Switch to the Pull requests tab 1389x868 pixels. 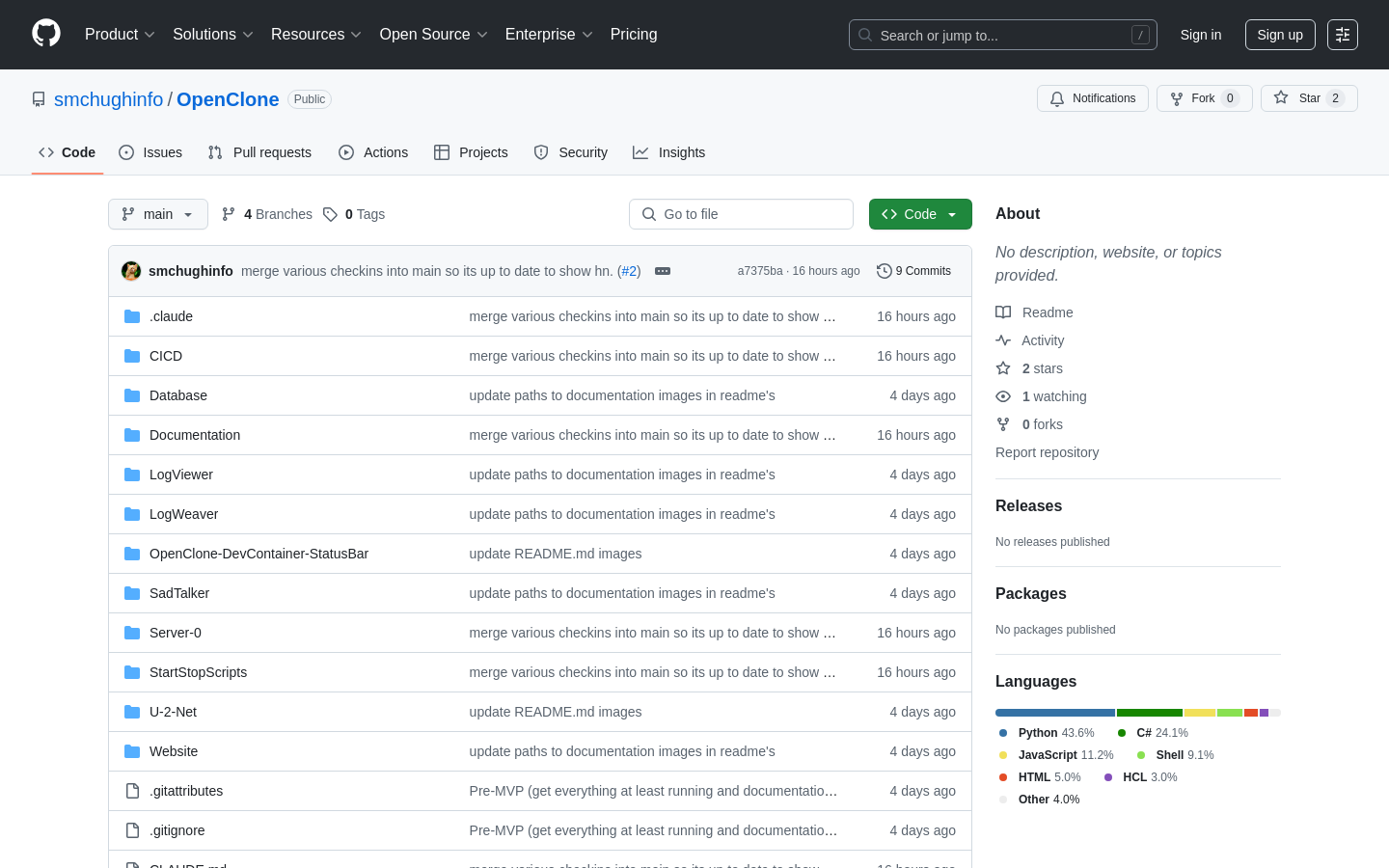coord(259,152)
